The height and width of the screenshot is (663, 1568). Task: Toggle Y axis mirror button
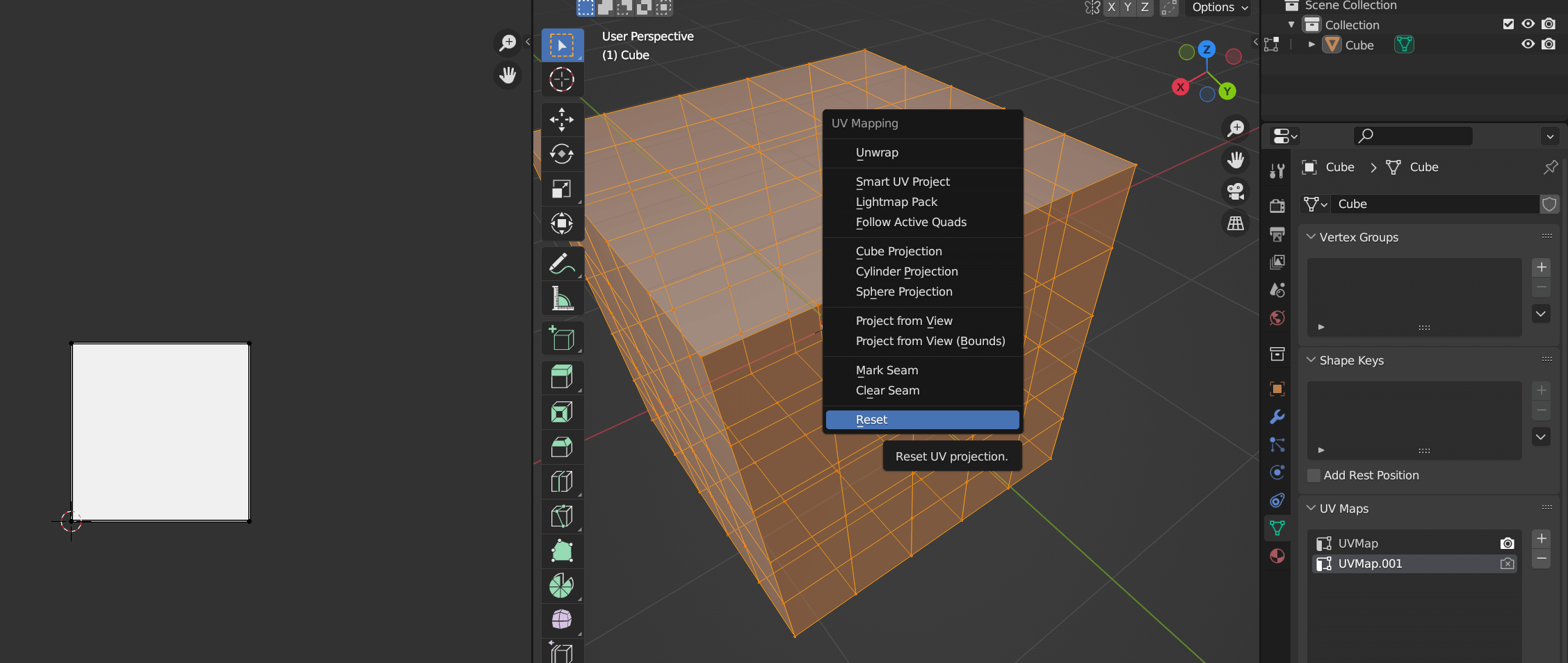(x=1128, y=7)
